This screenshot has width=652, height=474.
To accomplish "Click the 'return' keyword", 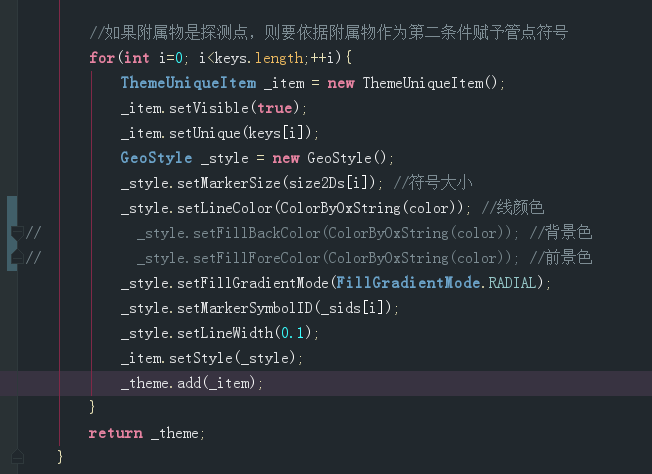I will (x=116, y=433).
